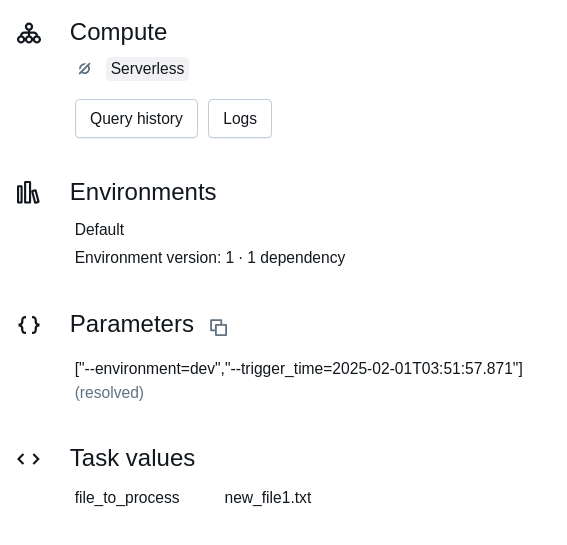Screen dimensions: 567x545
Task: Open Query history
Action: (136, 119)
